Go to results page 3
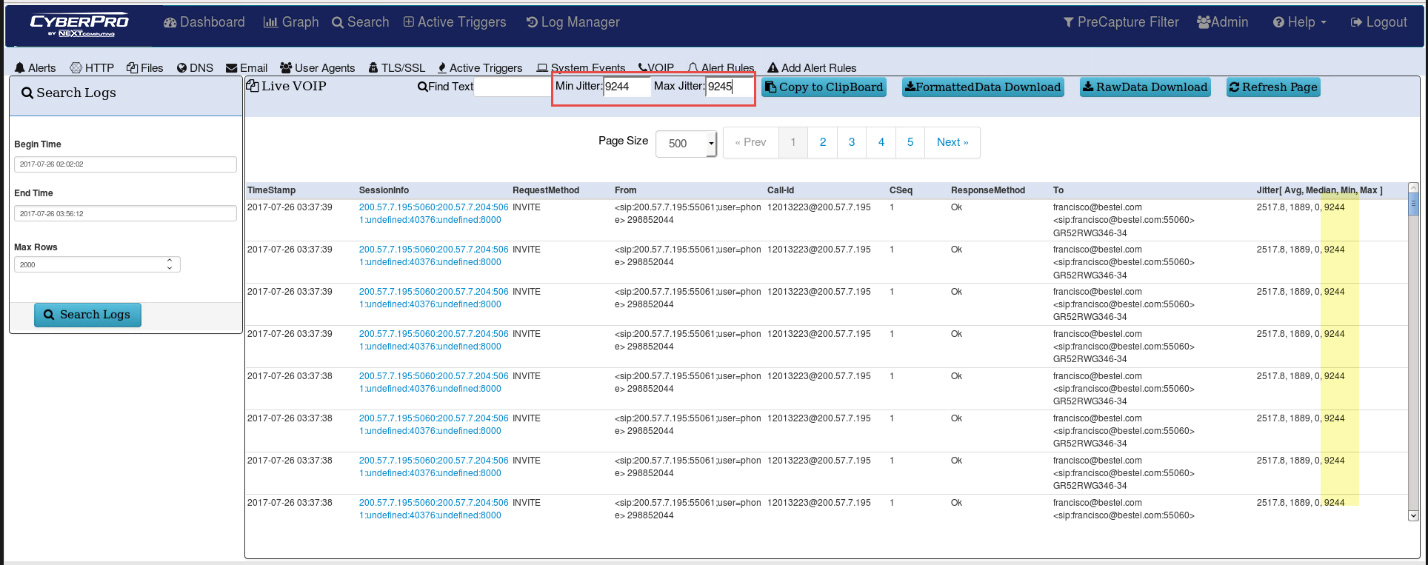The image size is (1428, 565). click(x=852, y=142)
